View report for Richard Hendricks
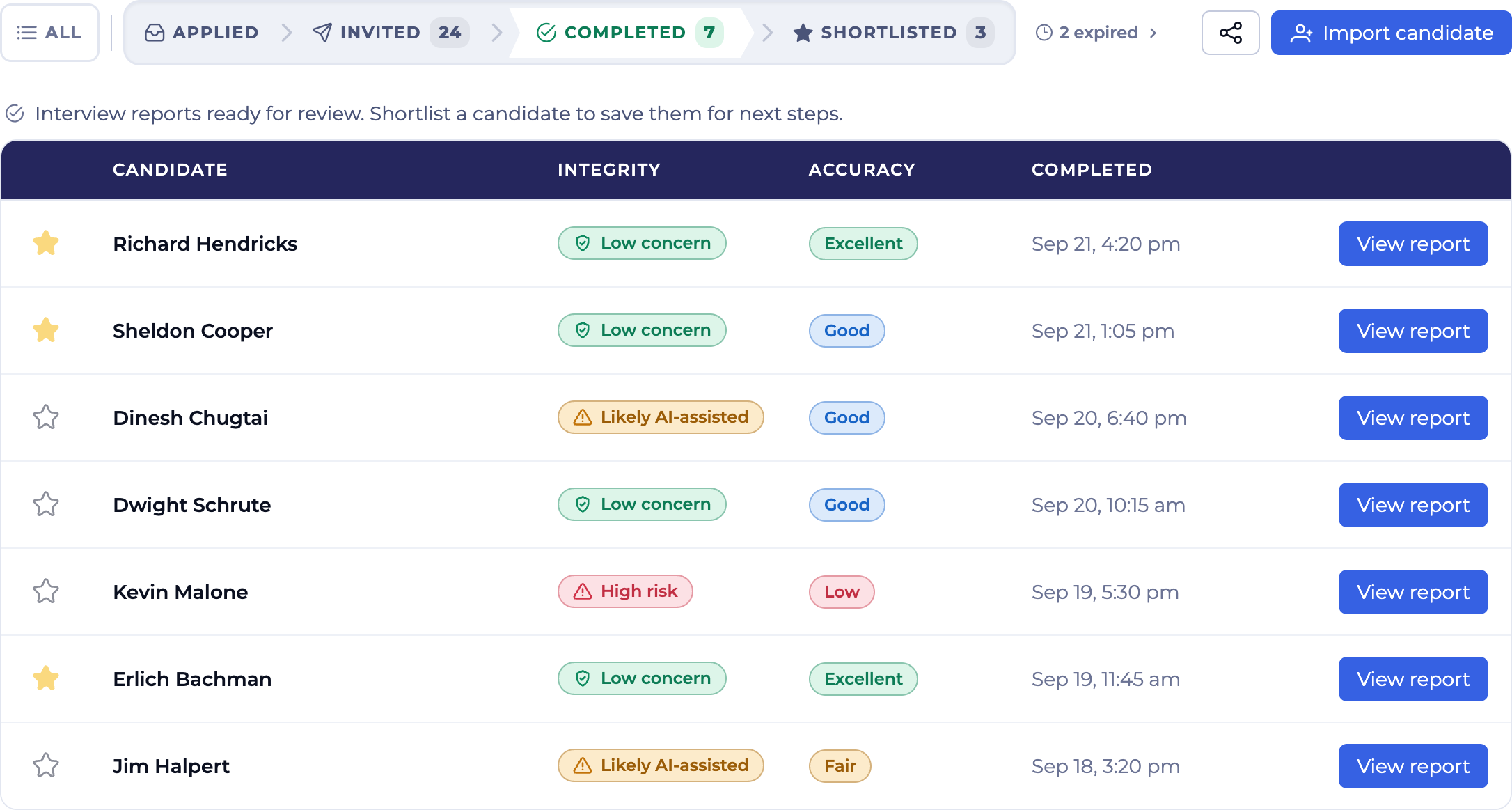The width and height of the screenshot is (1512, 810). click(x=1413, y=244)
